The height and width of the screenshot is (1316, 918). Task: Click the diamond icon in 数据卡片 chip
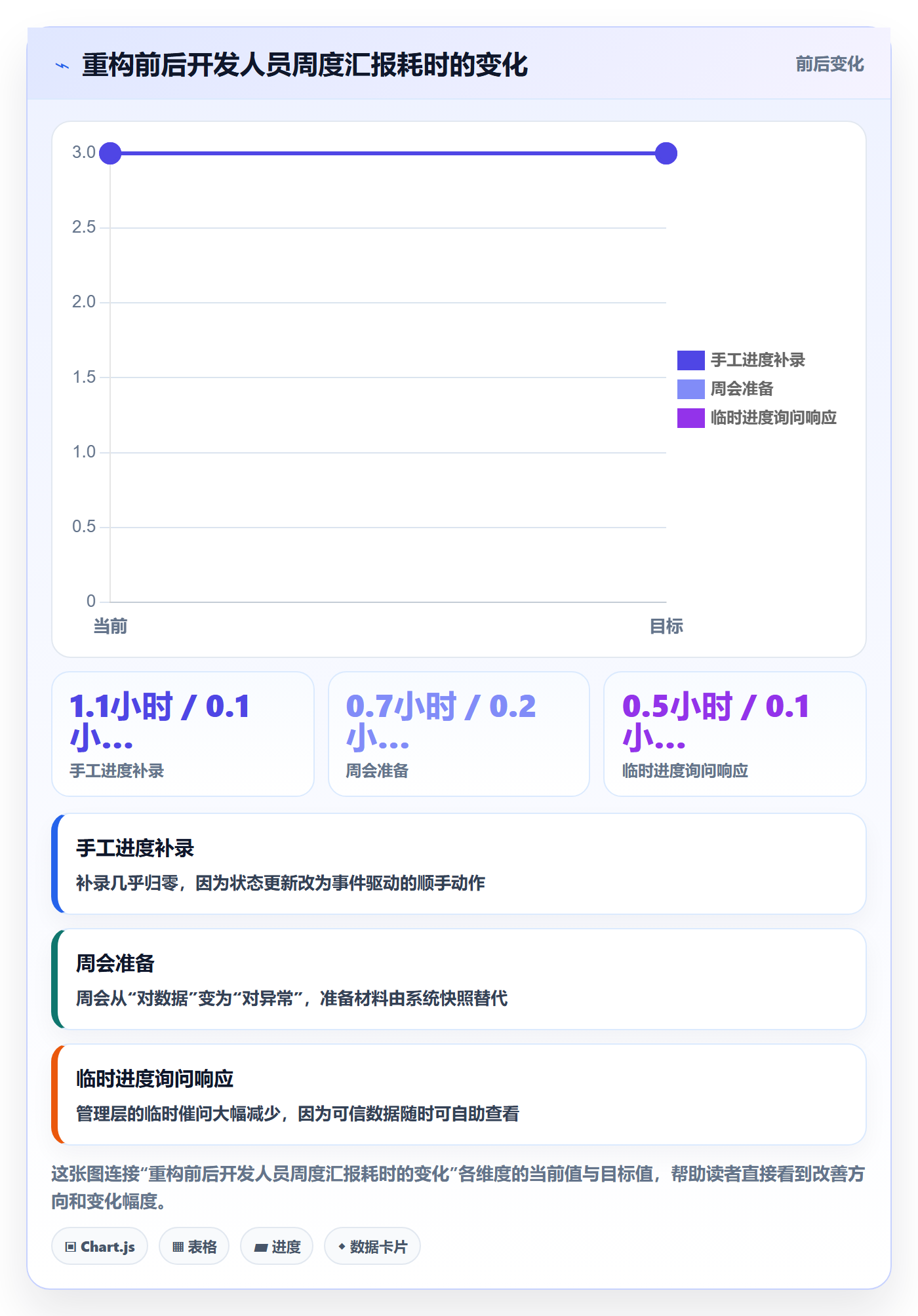point(342,1247)
